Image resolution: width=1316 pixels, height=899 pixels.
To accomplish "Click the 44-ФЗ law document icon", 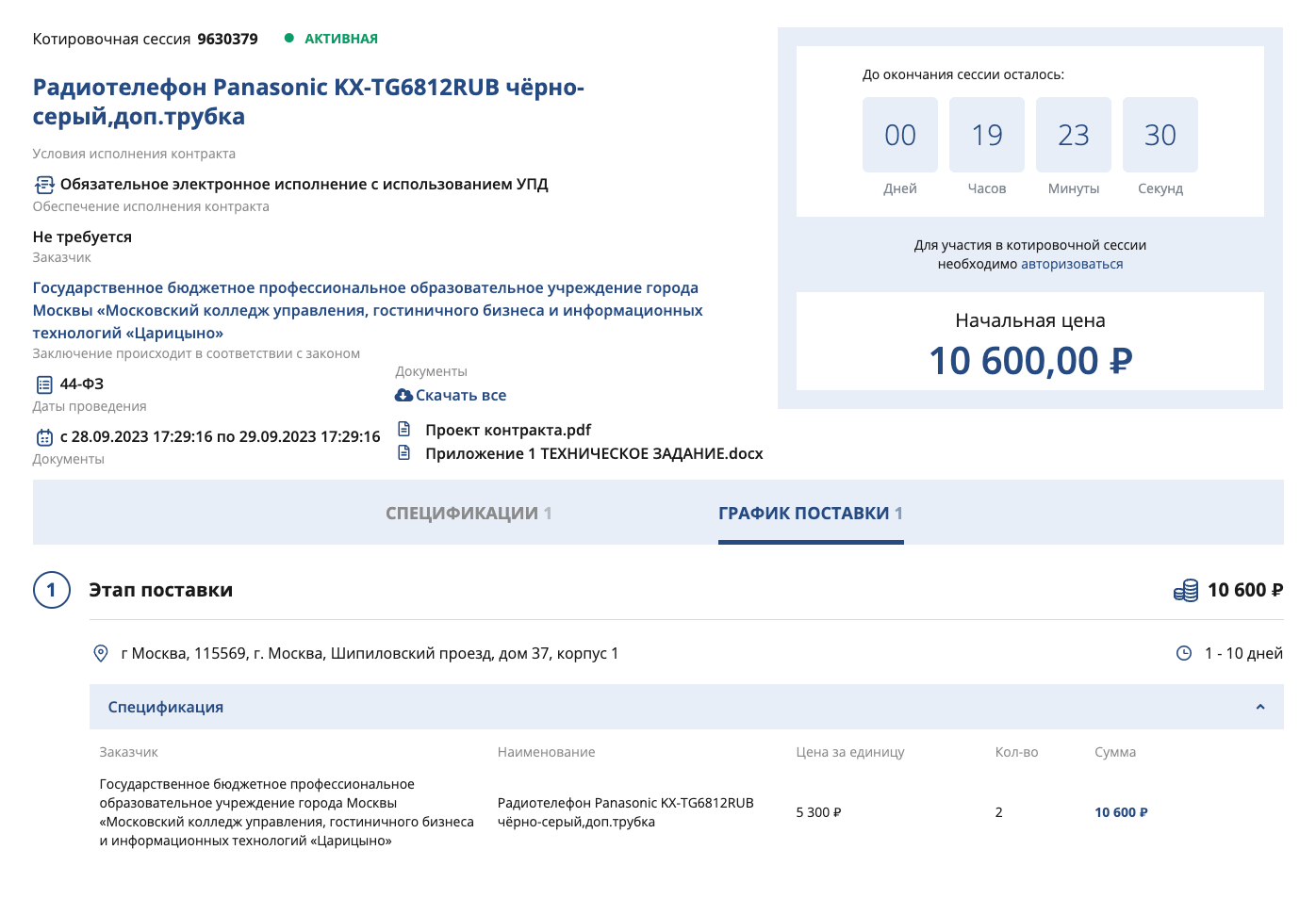I will pyautogui.click(x=44, y=384).
